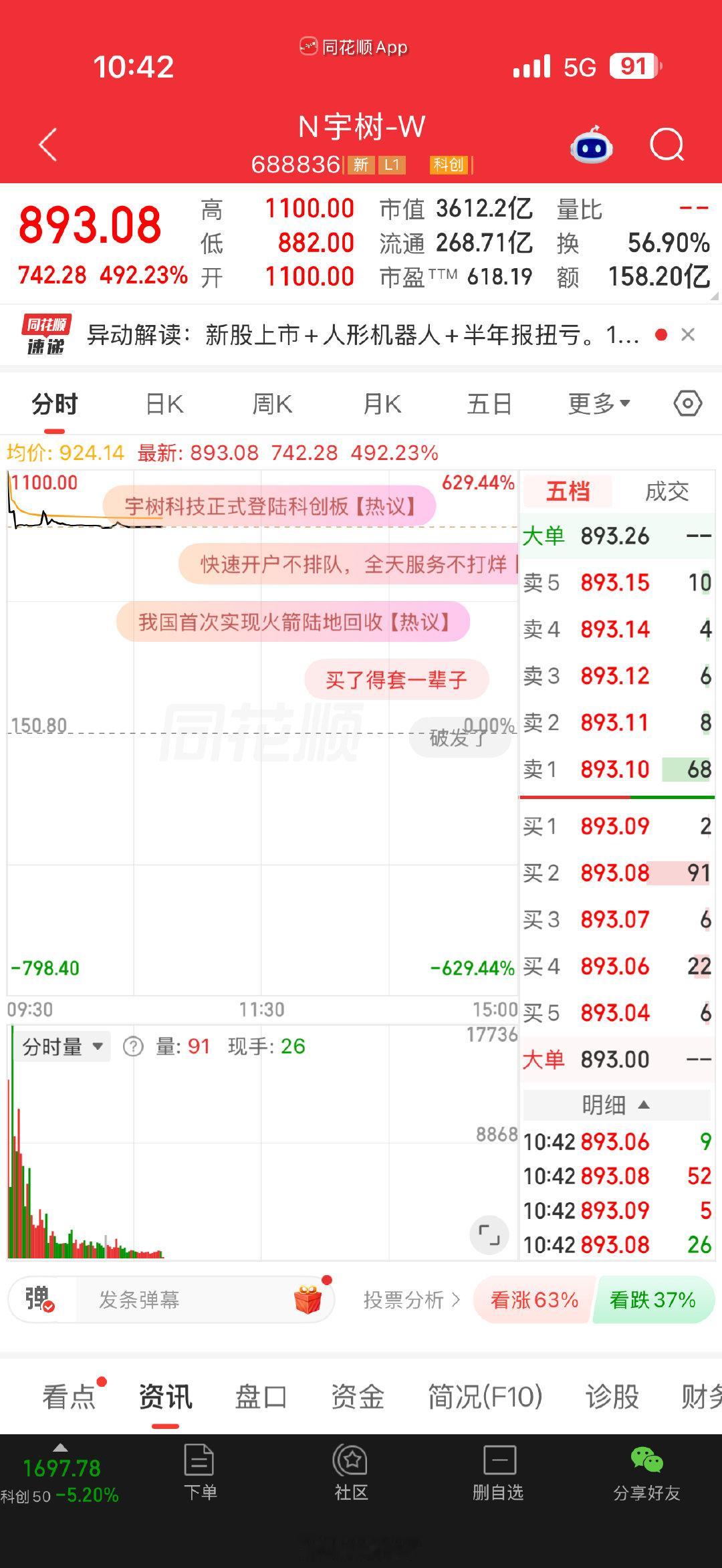Open the 诊股 stock diagnosis tab
This screenshot has width=722, height=1568.
pyautogui.click(x=612, y=1396)
